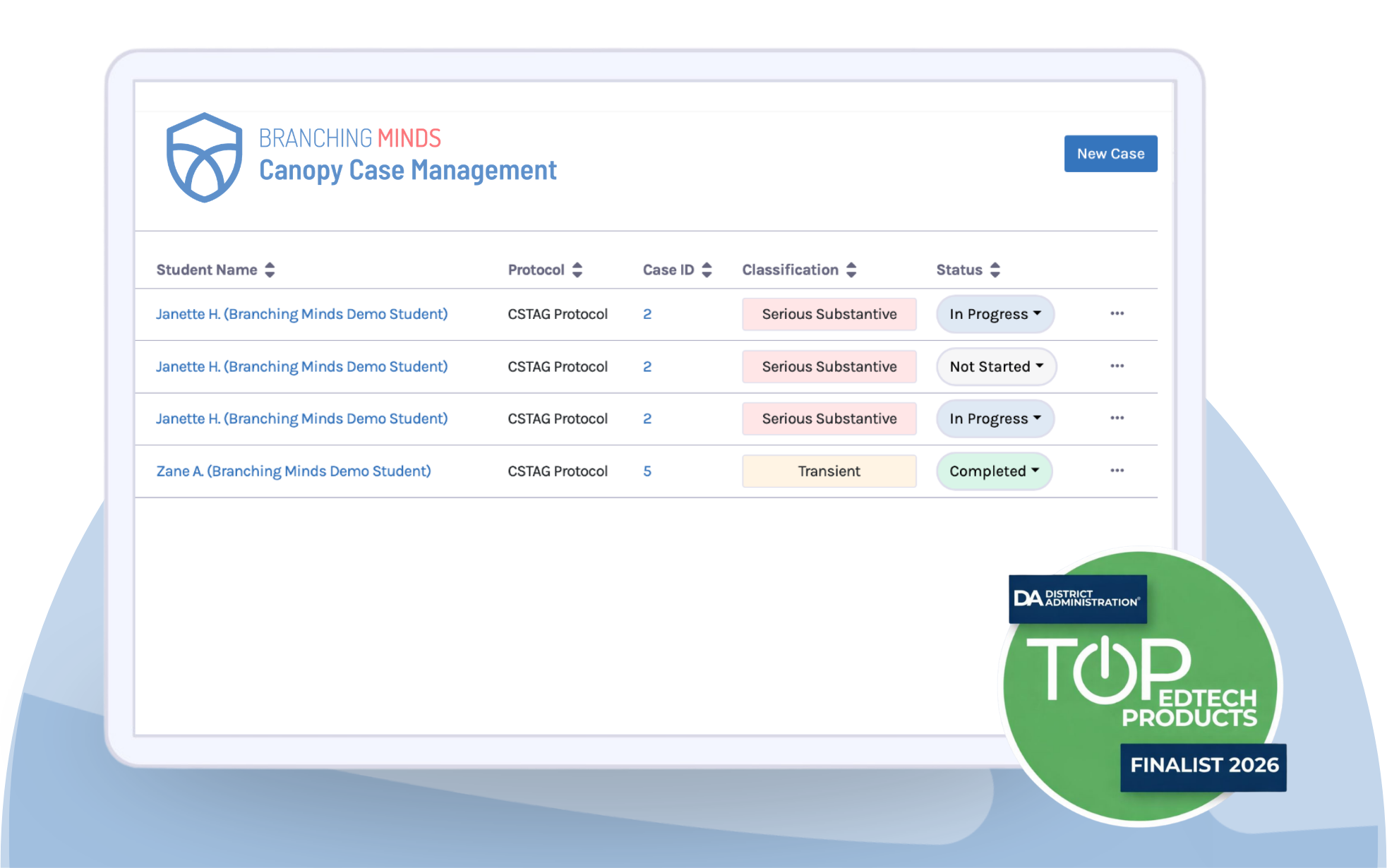This screenshot has width=1387, height=868.
Task: Sort by Student Name using its arrows icon
Action: (x=270, y=270)
